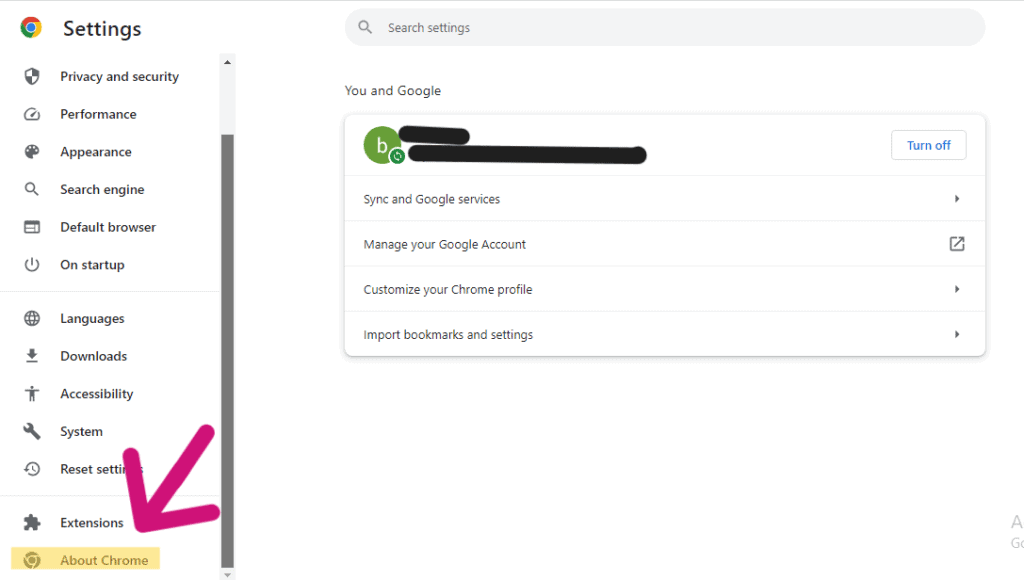The image size is (1024, 580).
Task: Click the Reset settings history icon
Action: 31,469
